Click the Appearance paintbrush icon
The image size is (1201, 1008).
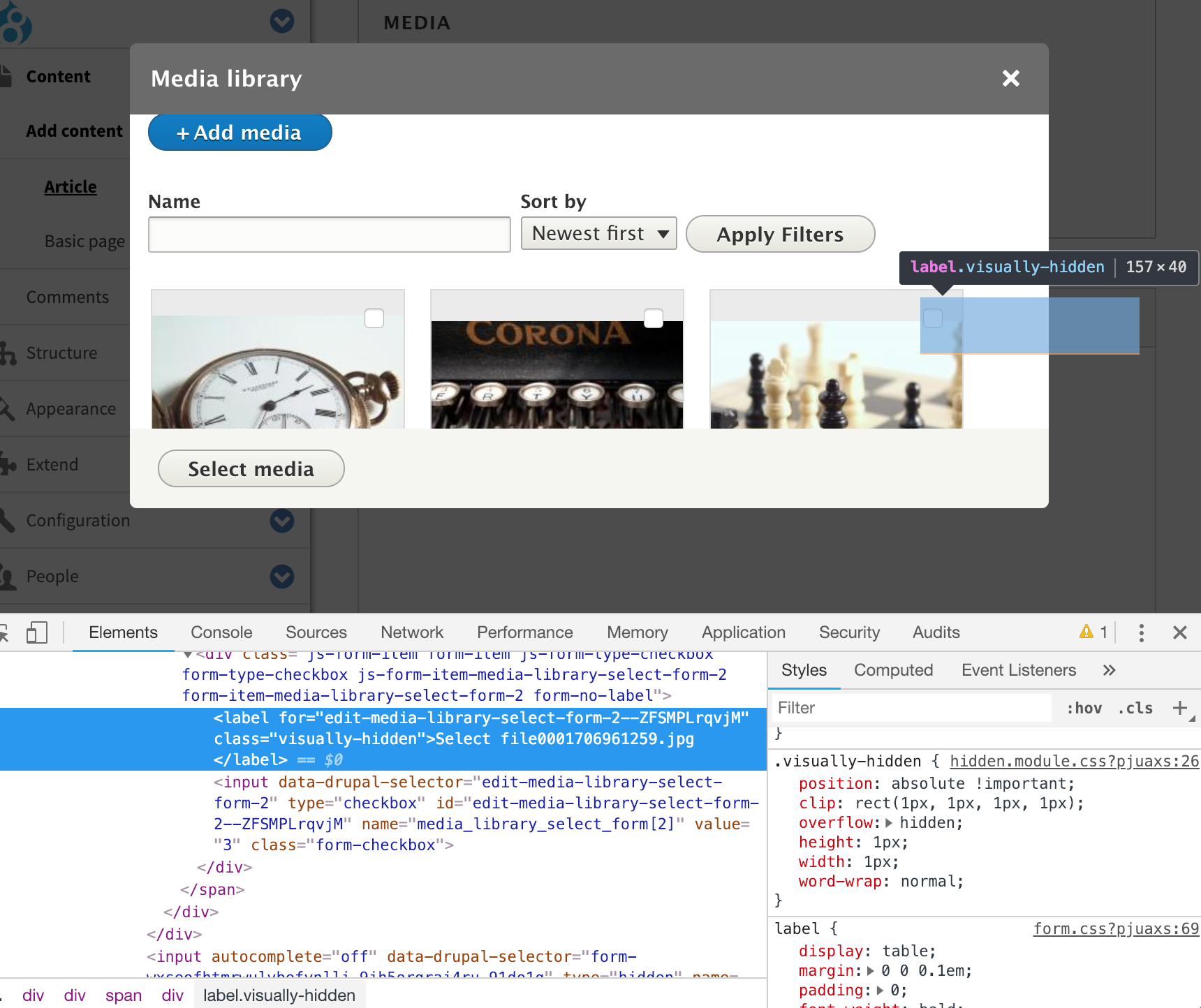[7, 408]
